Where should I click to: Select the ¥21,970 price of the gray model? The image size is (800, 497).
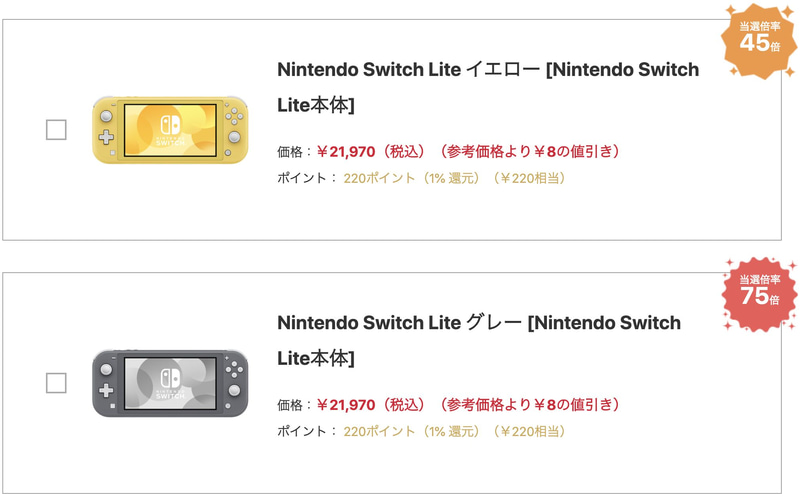click(x=346, y=405)
